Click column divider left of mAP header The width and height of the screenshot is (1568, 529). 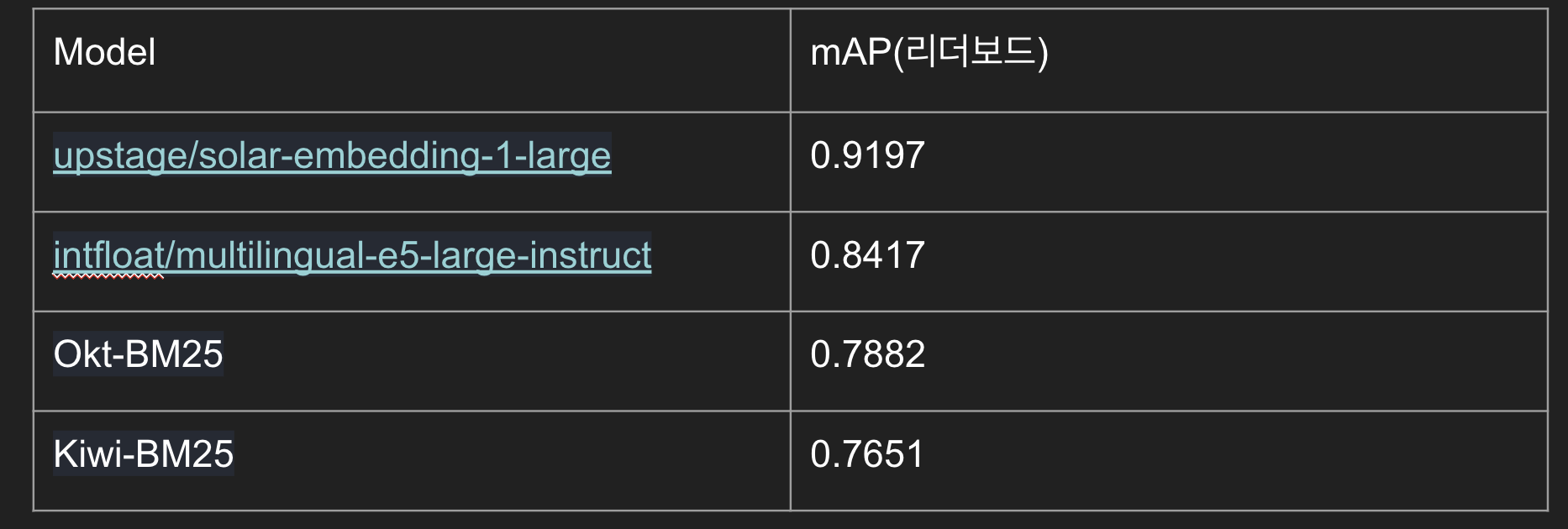coord(791,60)
